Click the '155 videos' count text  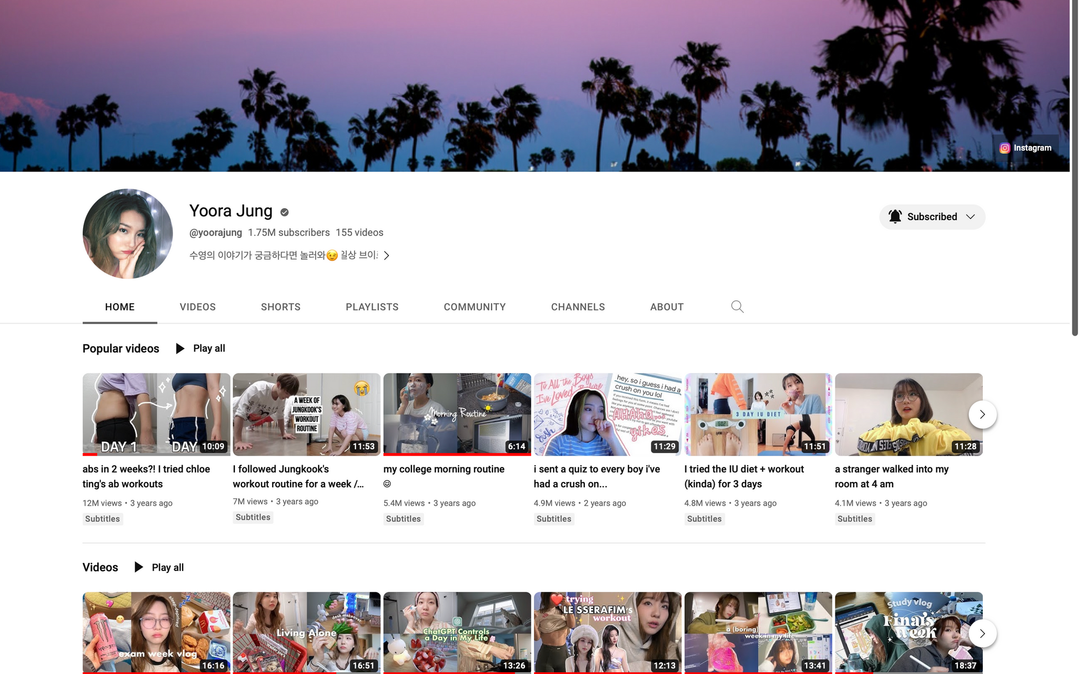click(360, 233)
